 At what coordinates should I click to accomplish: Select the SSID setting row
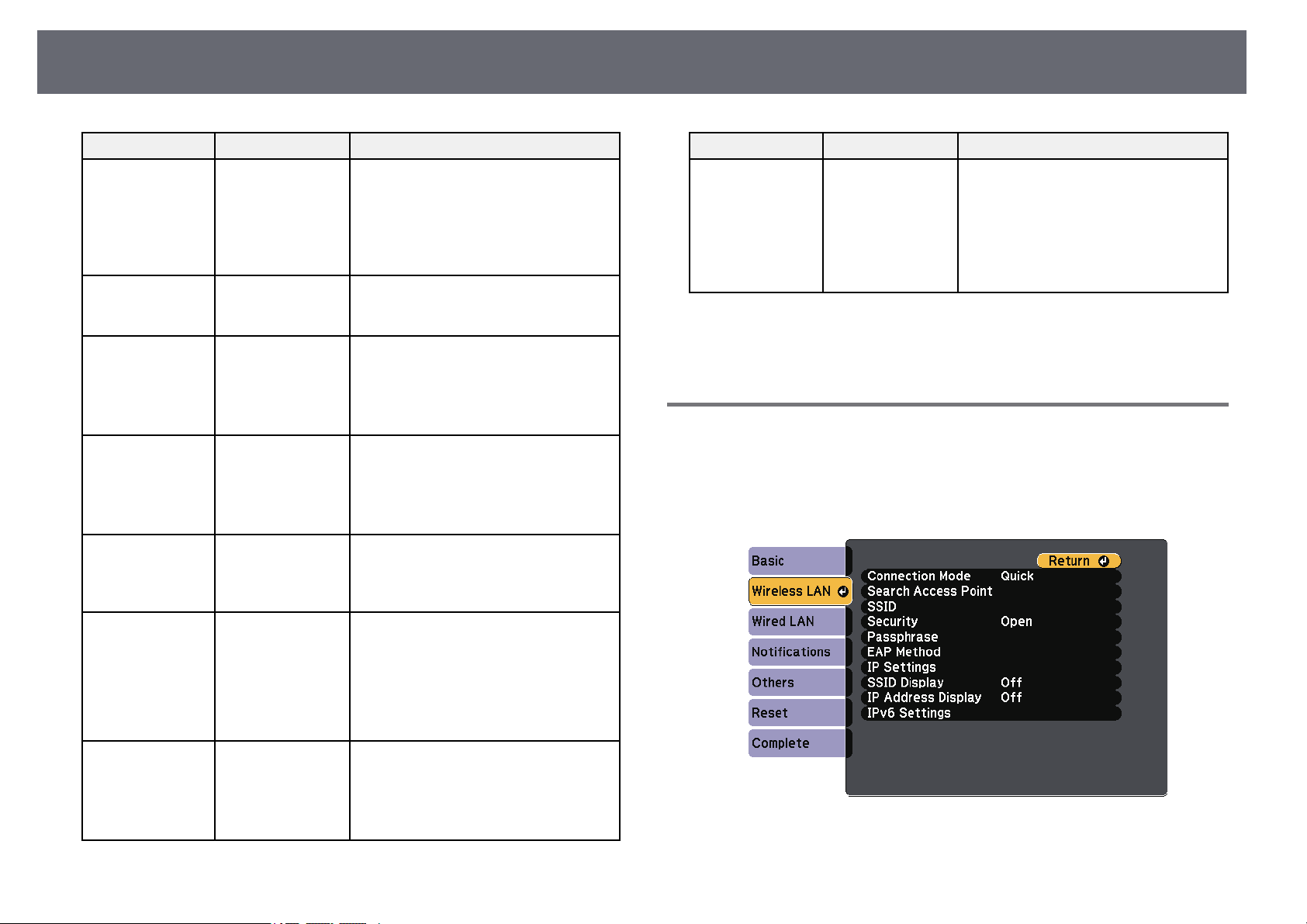(991, 607)
